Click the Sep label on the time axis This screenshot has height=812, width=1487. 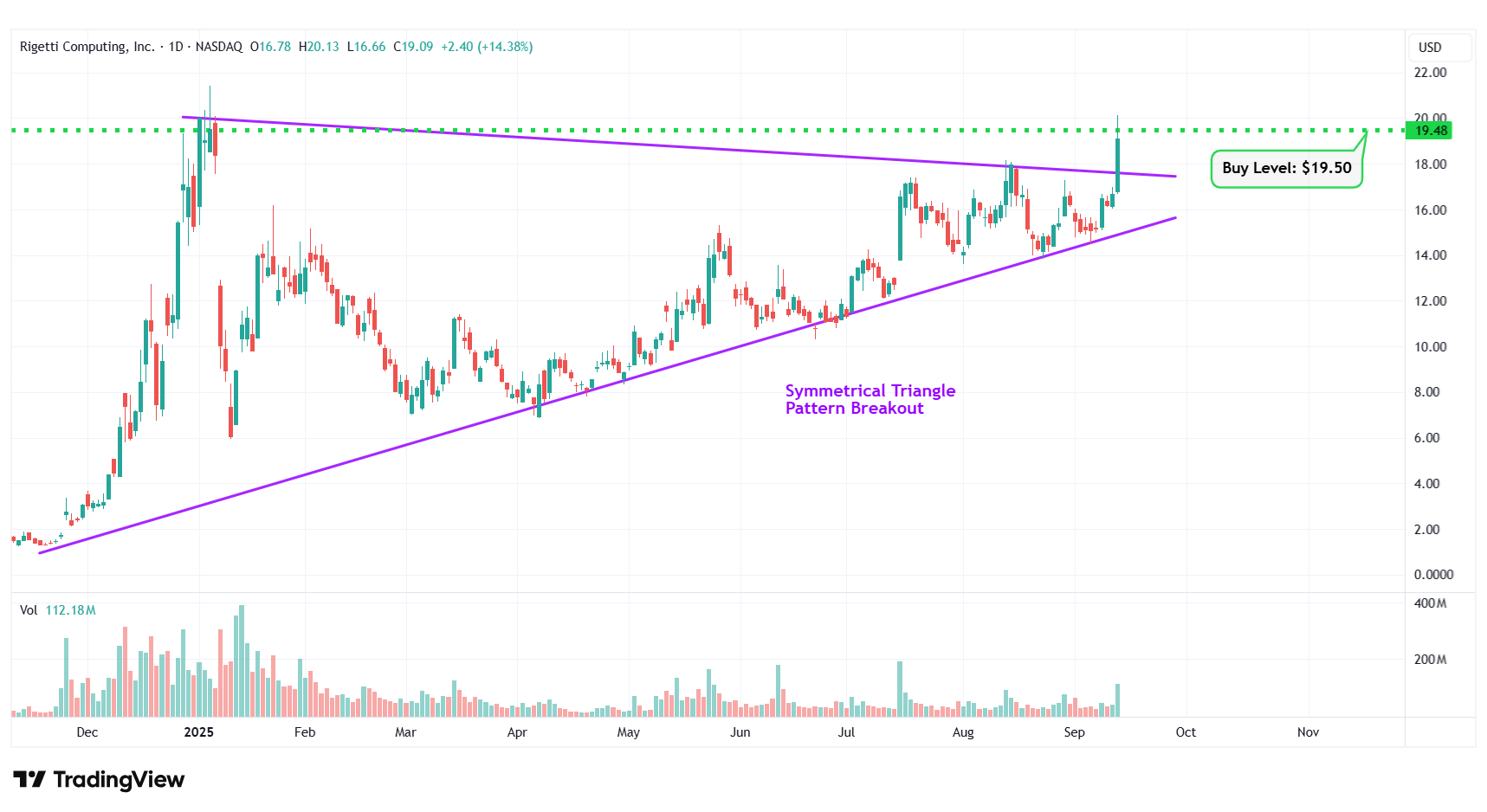(x=1075, y=732)
